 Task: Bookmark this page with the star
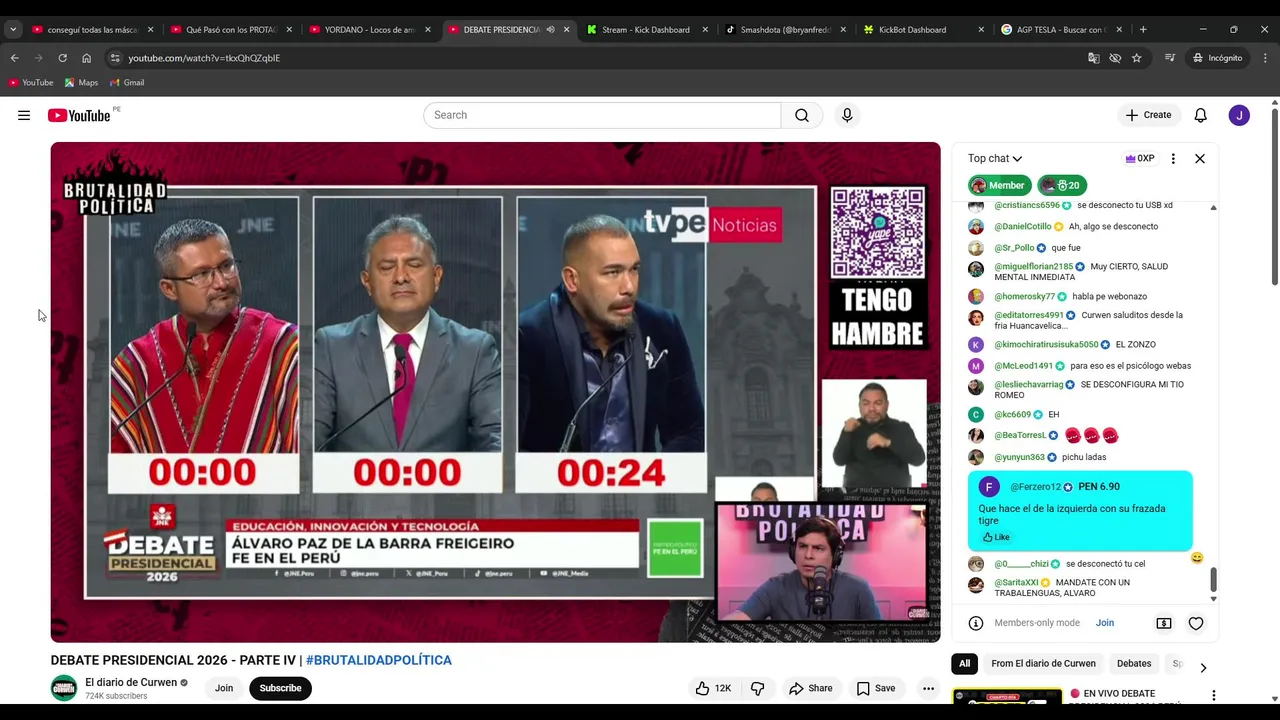(x=1137, y=58)
